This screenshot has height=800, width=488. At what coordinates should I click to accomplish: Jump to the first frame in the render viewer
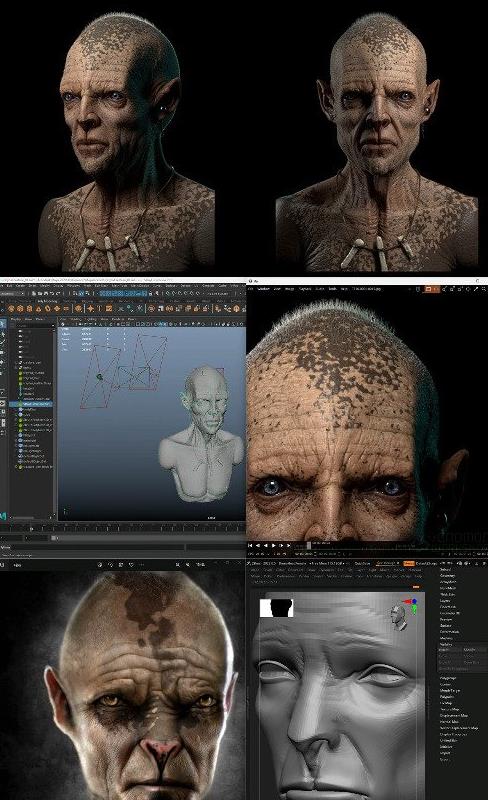pyautogui.click(x=250, y=545)
